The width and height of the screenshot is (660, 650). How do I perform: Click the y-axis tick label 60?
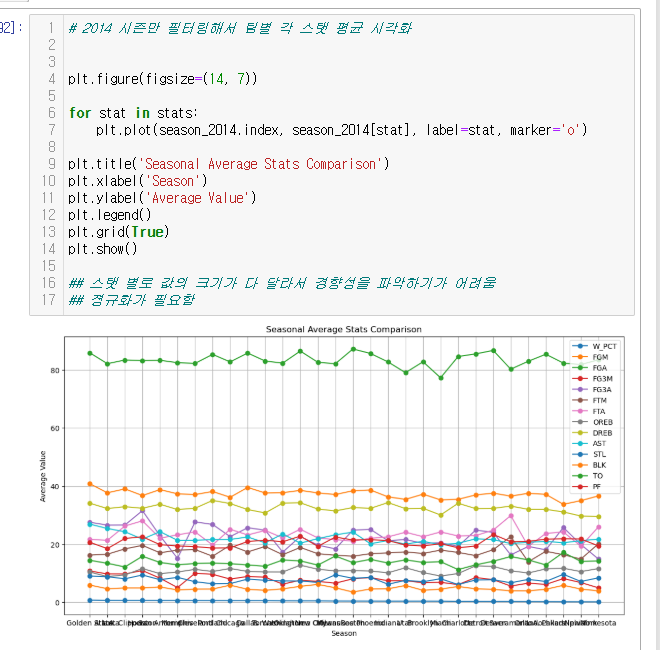(x=55, y=429)
